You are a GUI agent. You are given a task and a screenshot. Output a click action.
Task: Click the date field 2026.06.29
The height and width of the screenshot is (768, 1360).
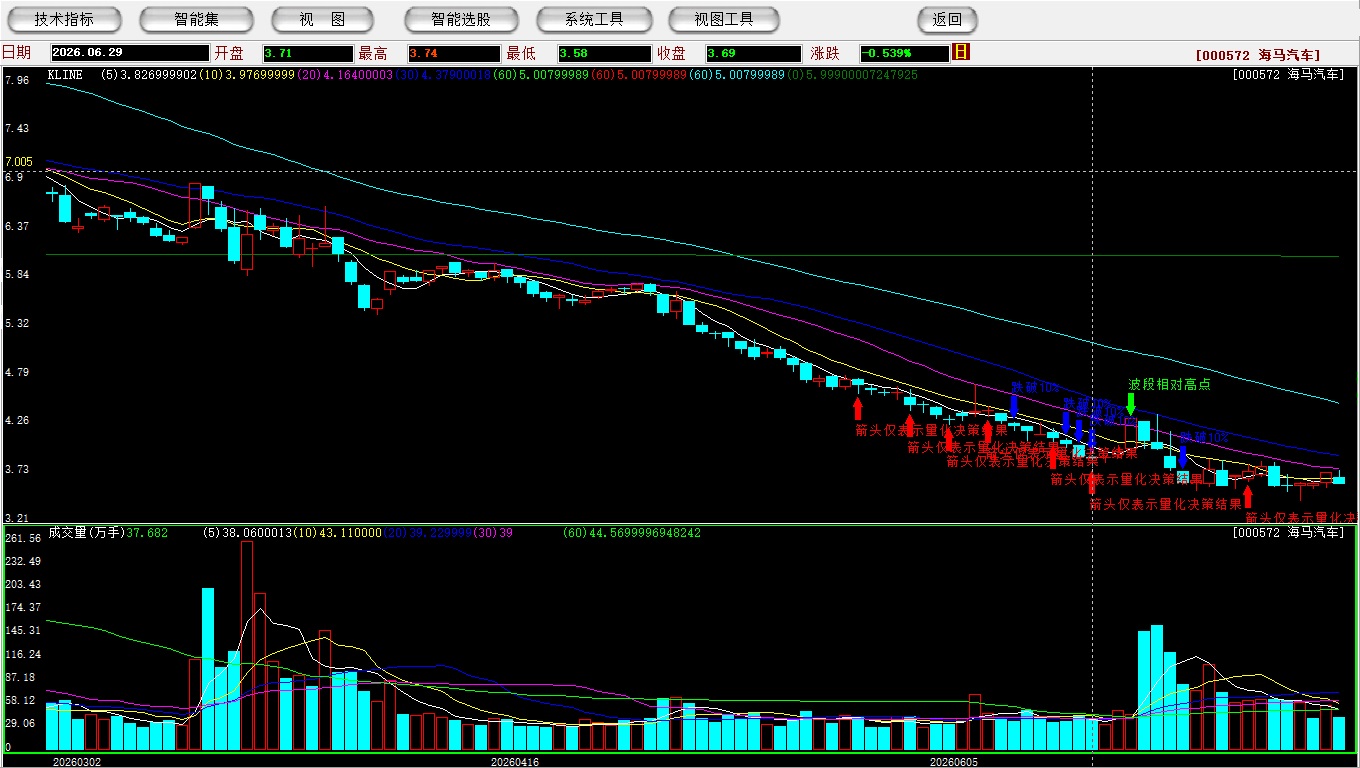130,53
